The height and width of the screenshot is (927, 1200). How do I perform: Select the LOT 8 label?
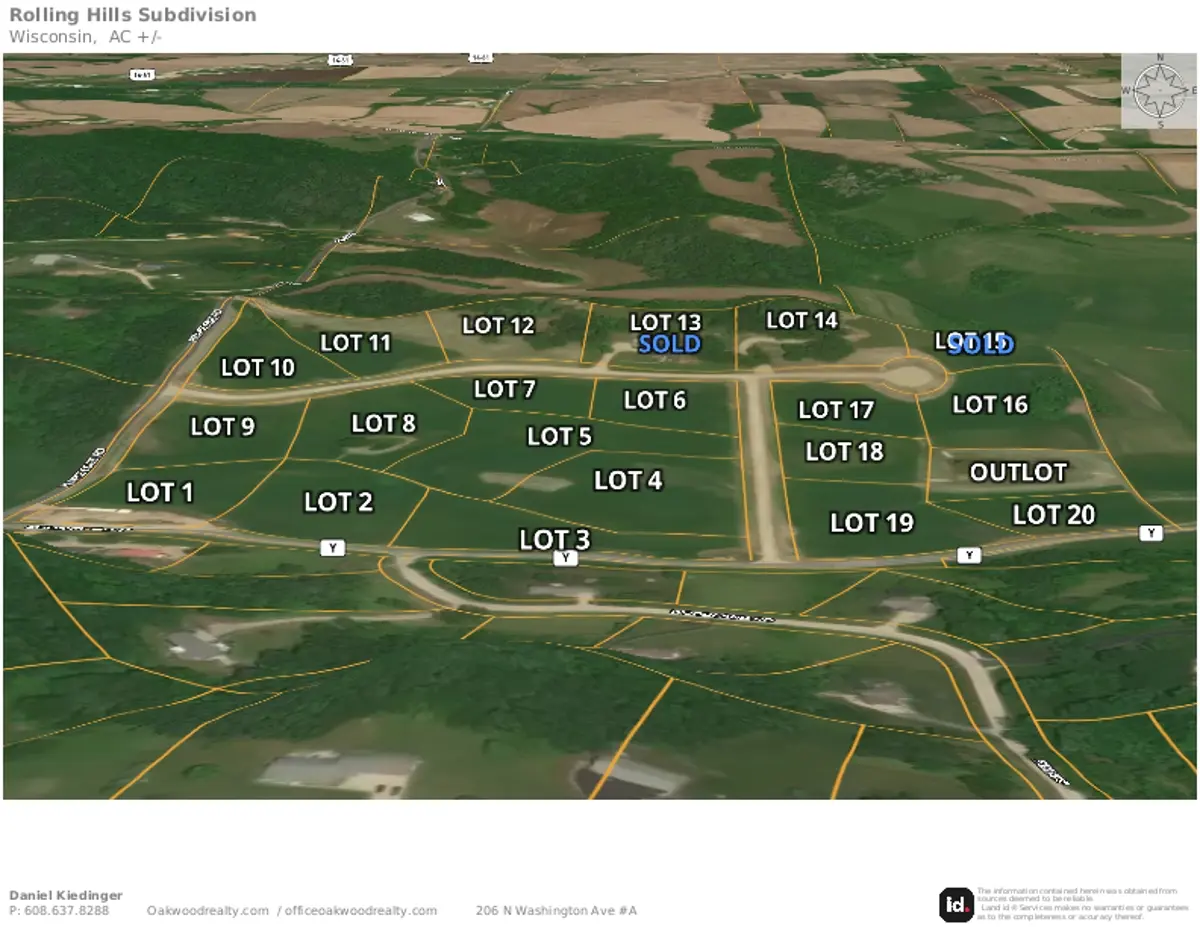click(x=383, y=424)
